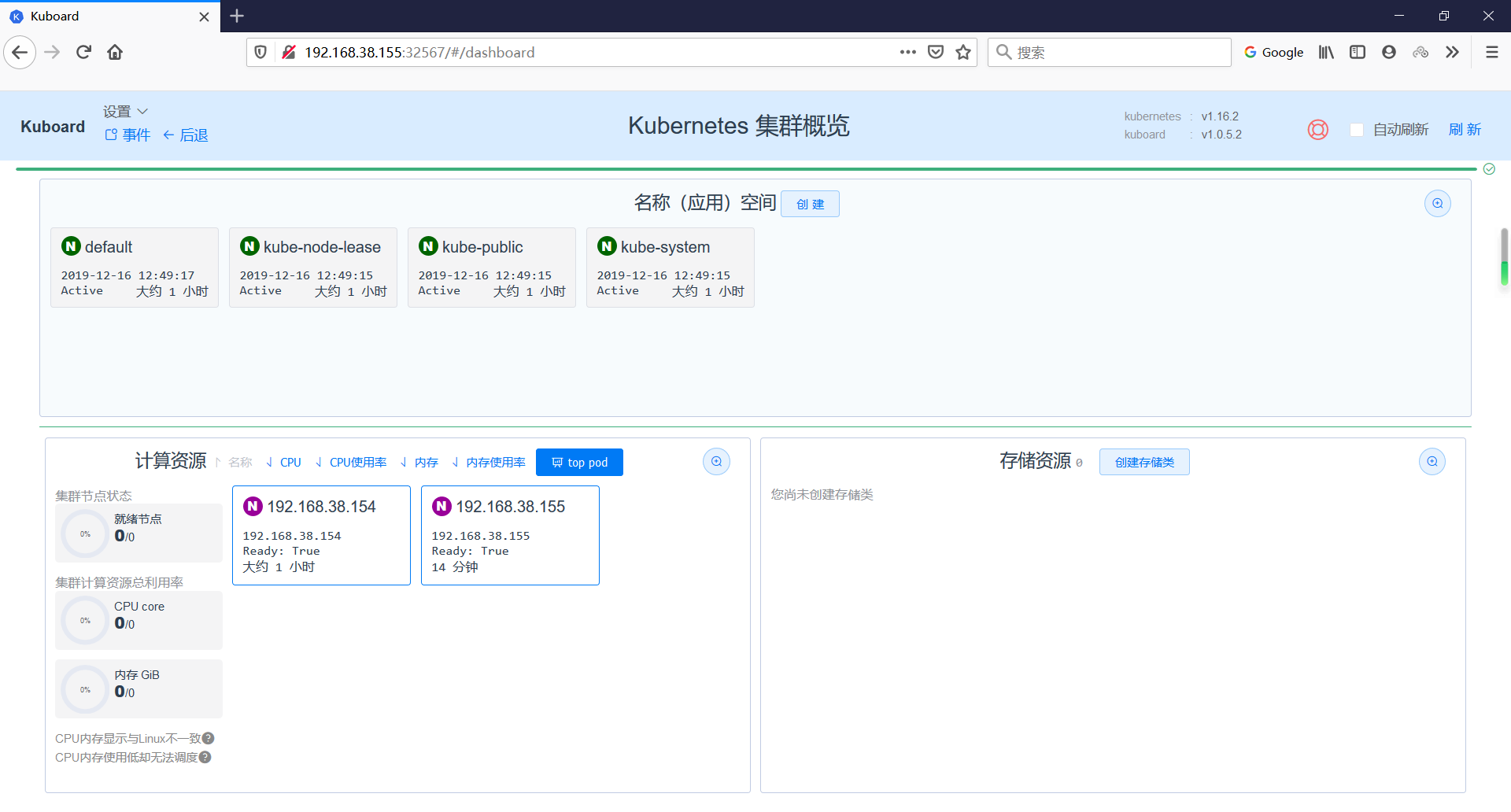Enable the 自动刷新 checkbox
Image resolution: width=1511 pixels, height=812 pixels.
point(1357,130)
